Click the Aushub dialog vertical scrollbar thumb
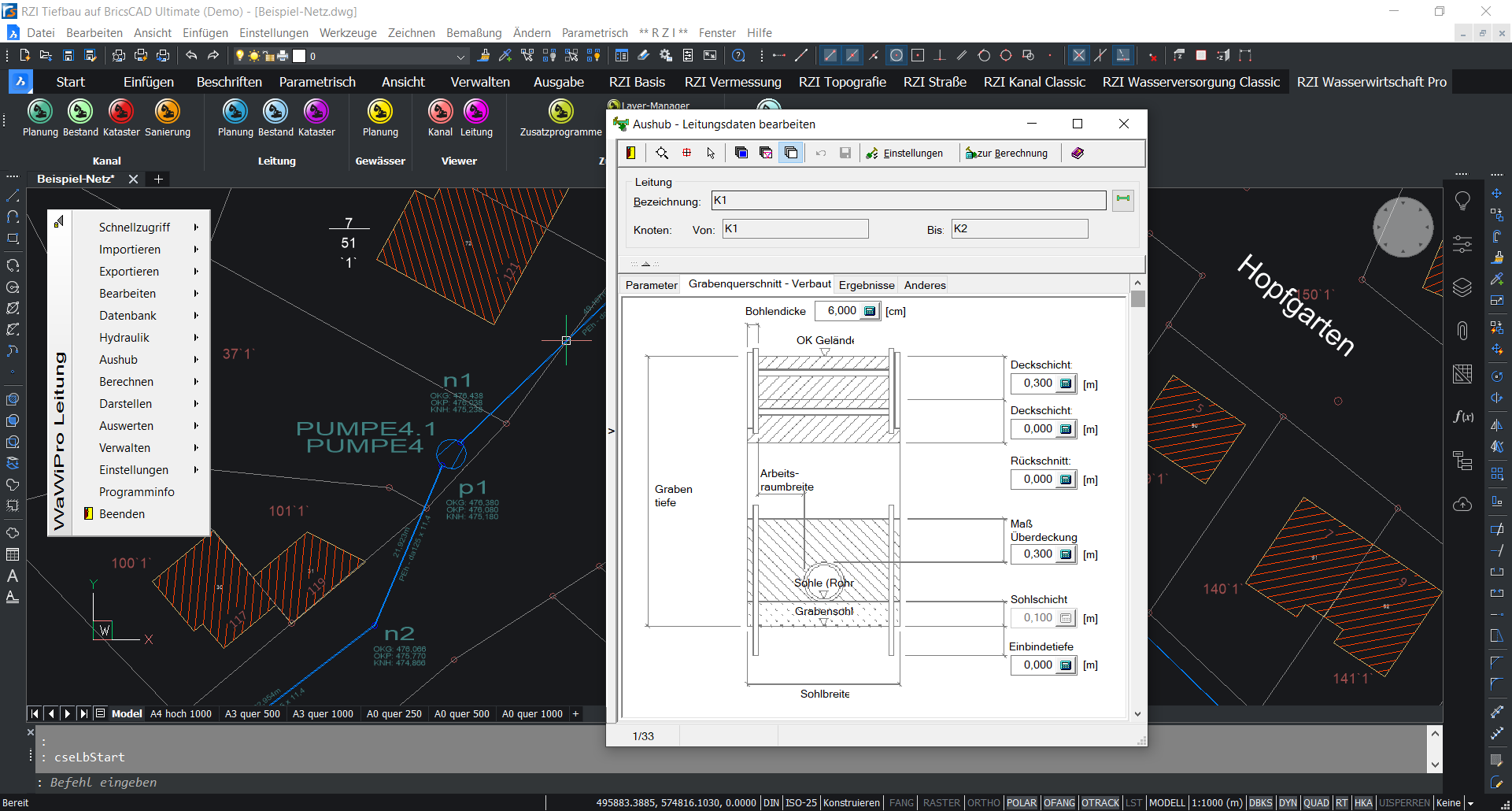1512x811 pixels. pos(1137,299)
